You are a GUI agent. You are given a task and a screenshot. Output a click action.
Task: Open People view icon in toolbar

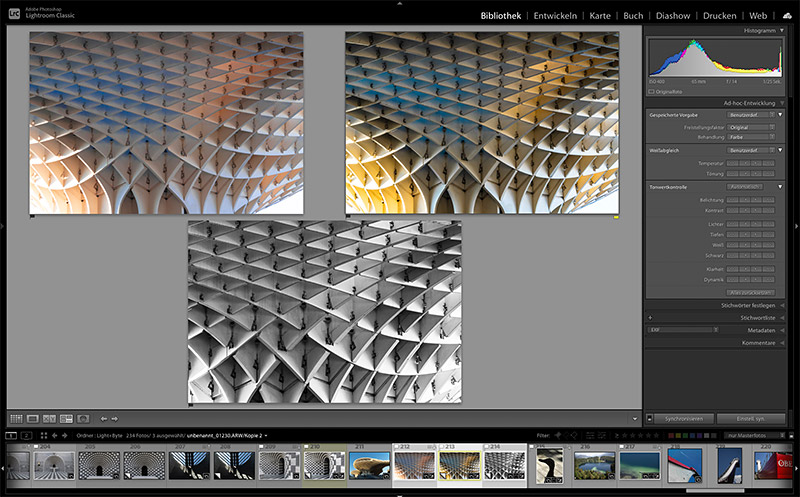click(x=83, y=418)
